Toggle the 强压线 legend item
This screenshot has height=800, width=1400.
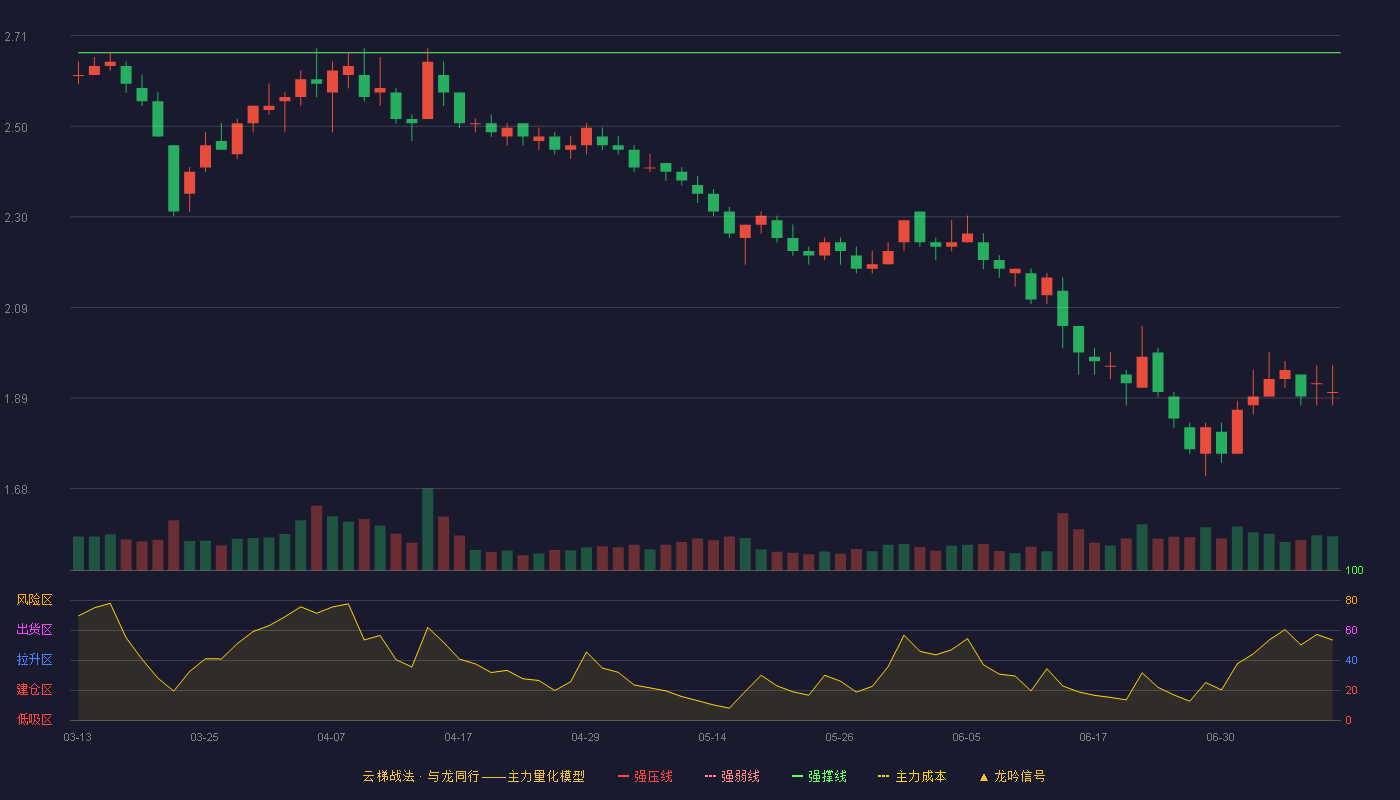(645, 776)
